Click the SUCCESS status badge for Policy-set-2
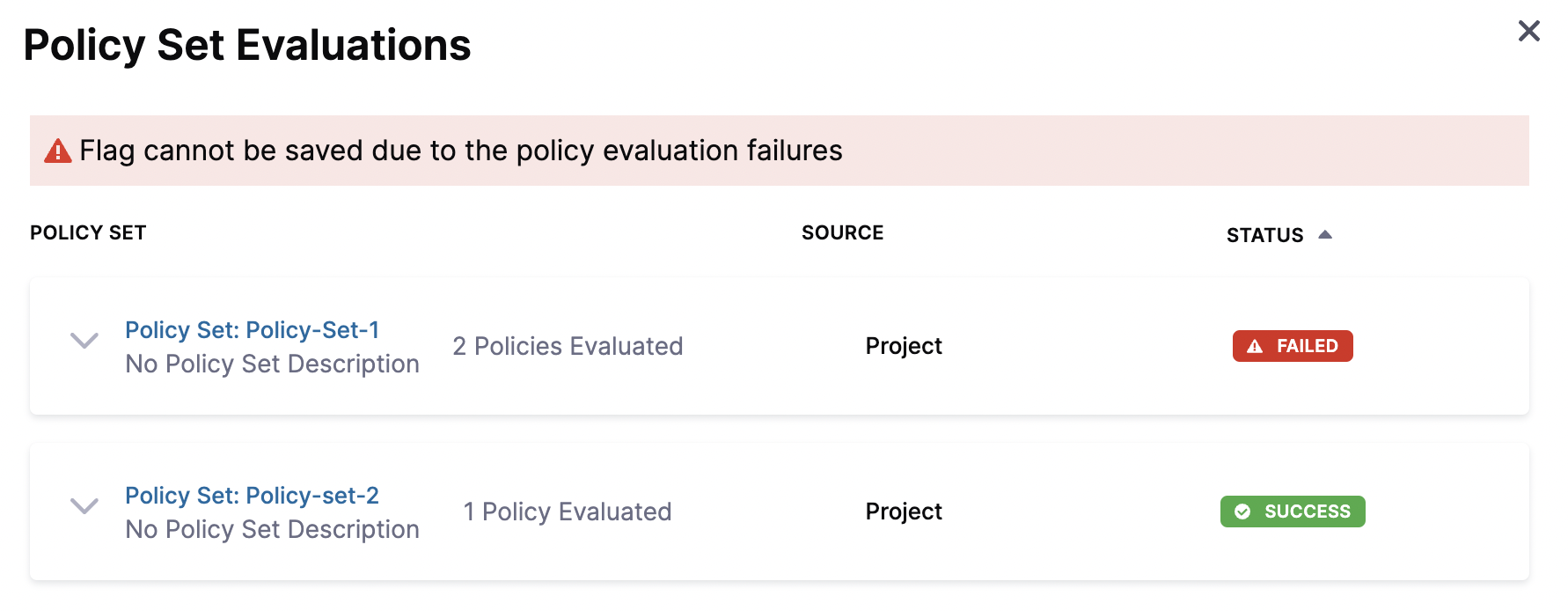 (x=1292, y=512)
